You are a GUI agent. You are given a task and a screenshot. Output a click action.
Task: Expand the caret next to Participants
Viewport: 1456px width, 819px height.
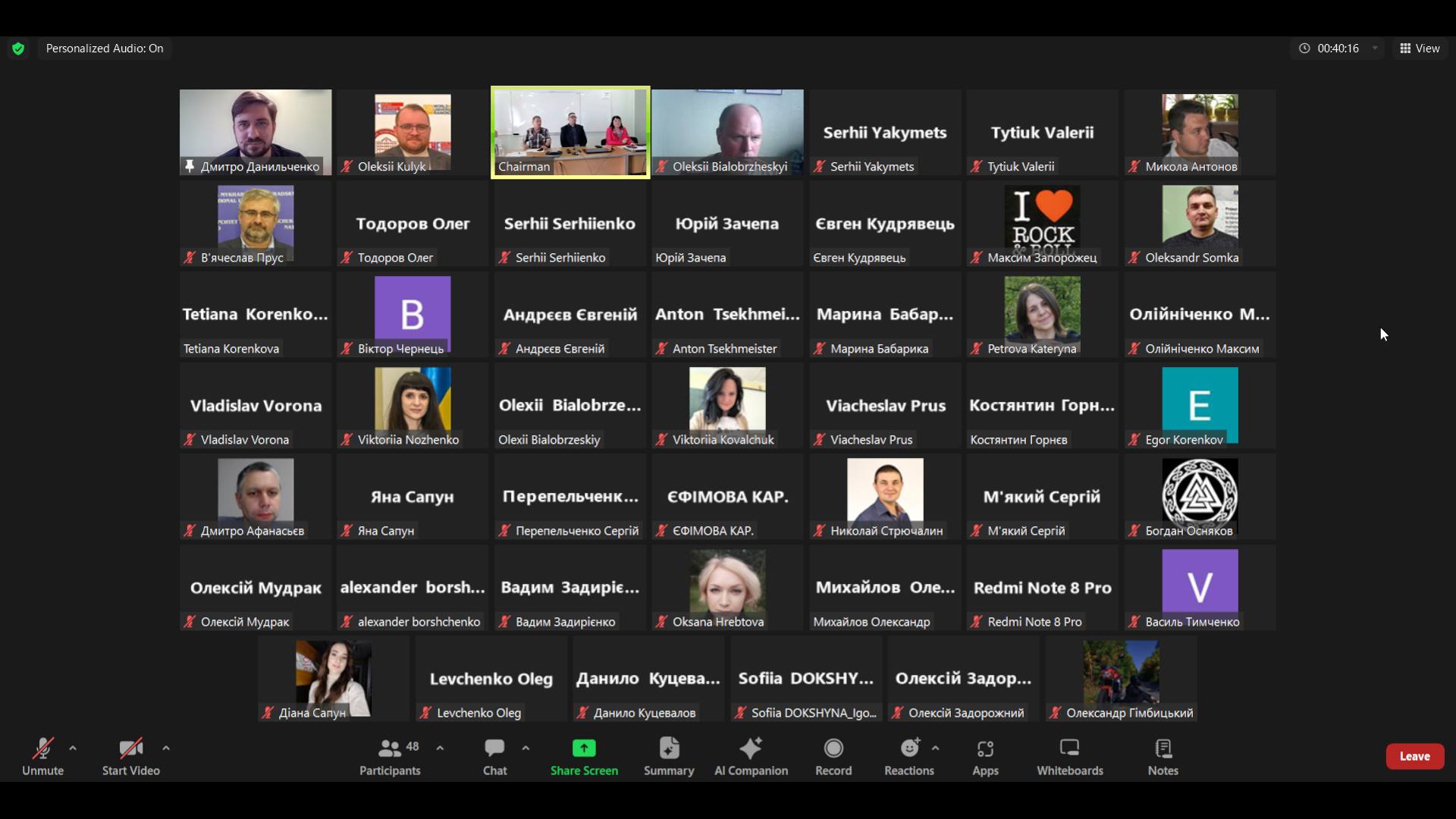[x=440, y=748]
